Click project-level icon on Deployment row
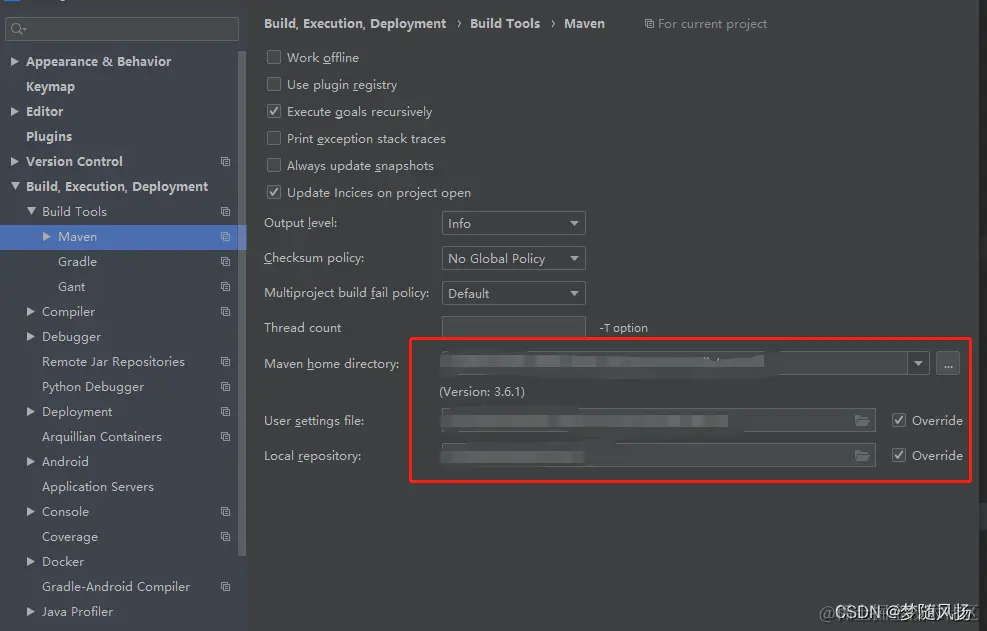The image size is (987, 631). (225, 412)
